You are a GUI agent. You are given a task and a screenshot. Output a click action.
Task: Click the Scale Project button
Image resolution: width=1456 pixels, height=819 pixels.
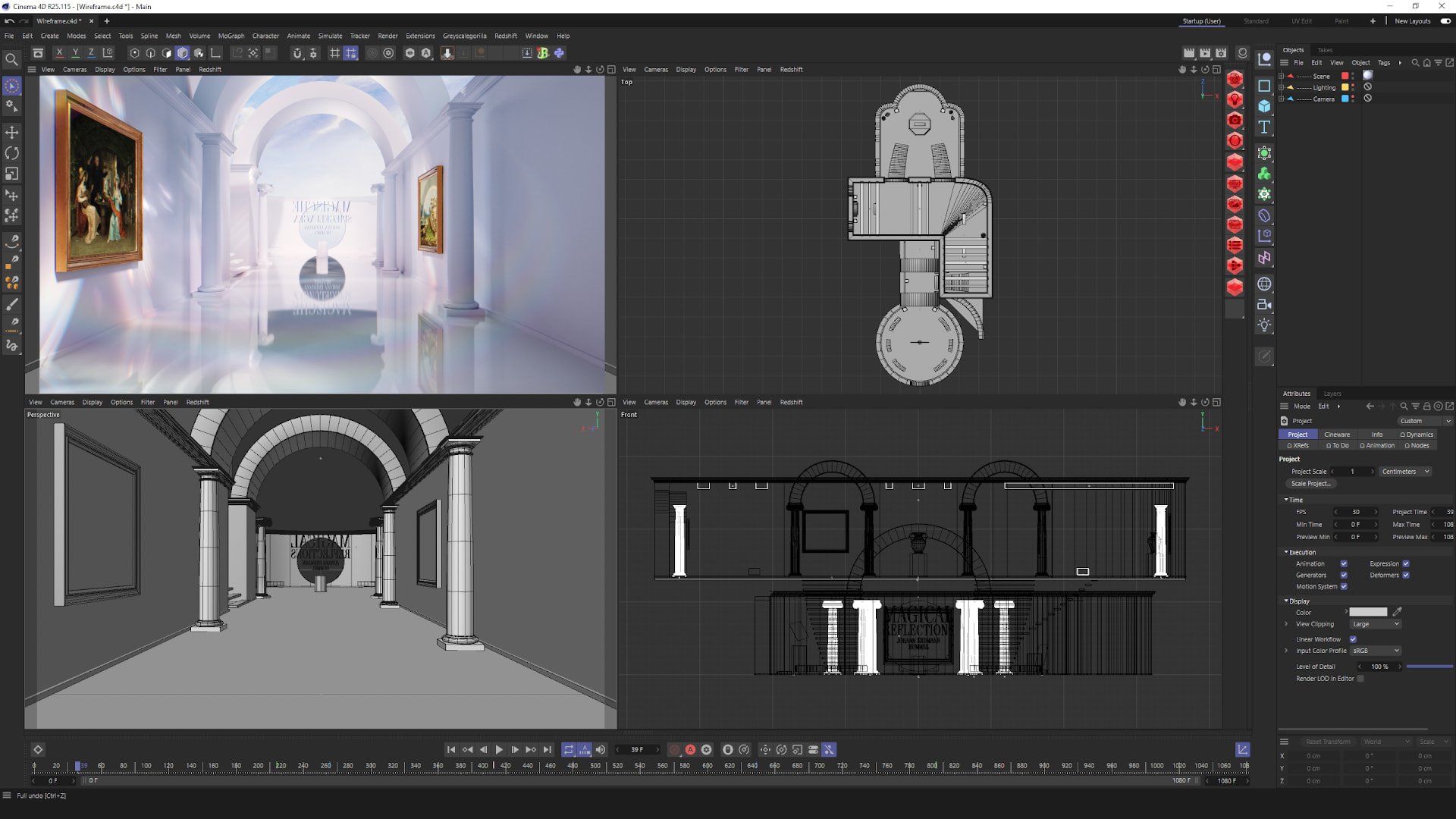click(1310, 484)
